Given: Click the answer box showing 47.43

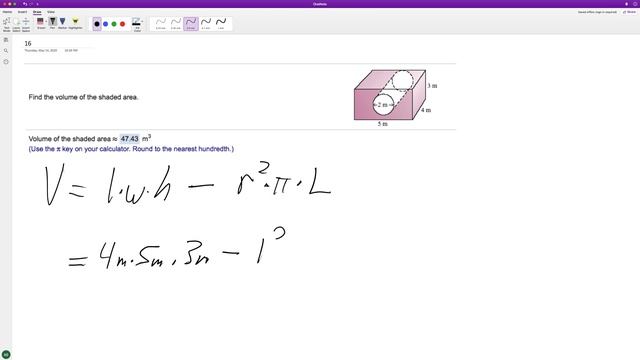Looking at the screenshot, I should point(130,139).
